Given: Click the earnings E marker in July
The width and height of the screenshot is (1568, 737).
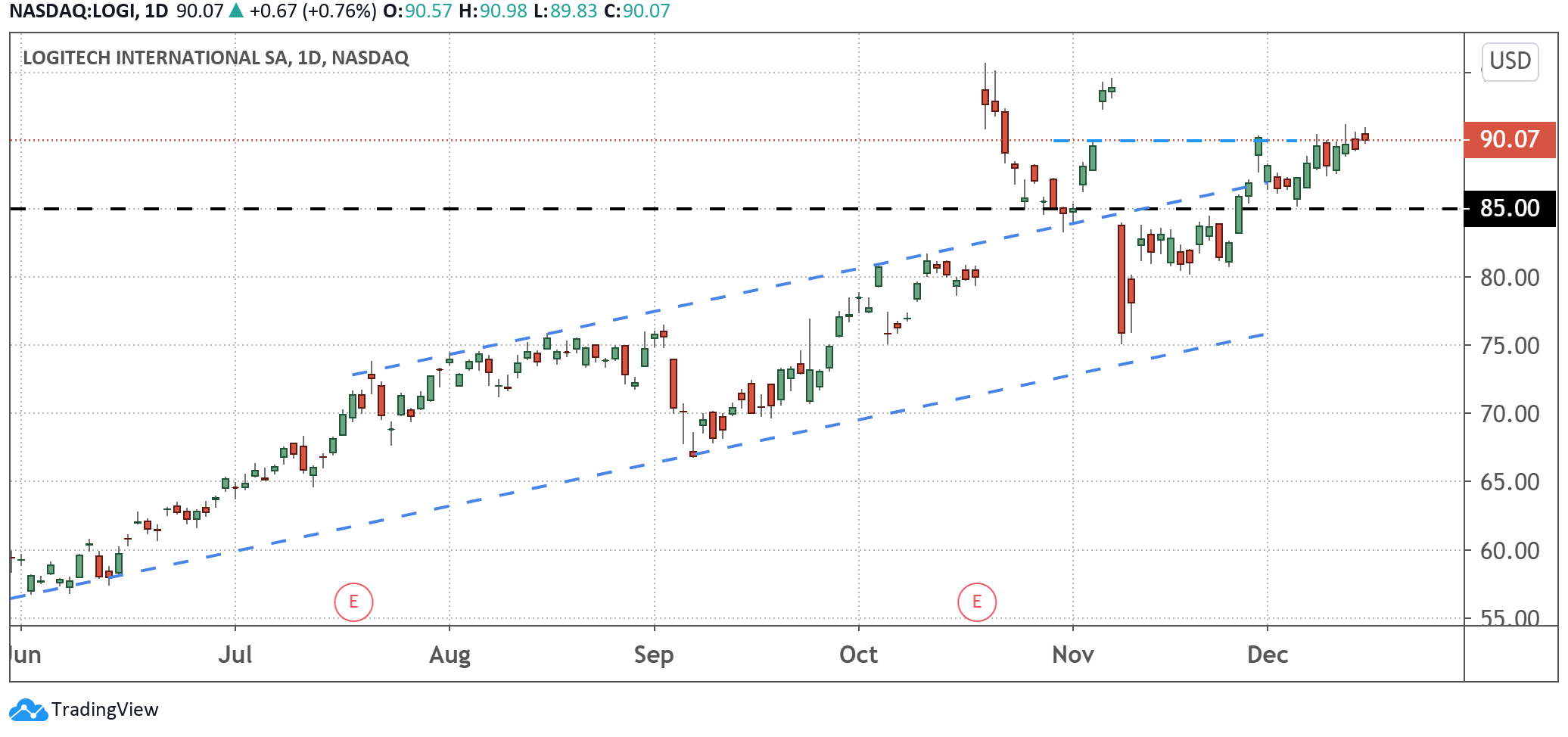Looking at the screenshot, I should tap(353, 602).
